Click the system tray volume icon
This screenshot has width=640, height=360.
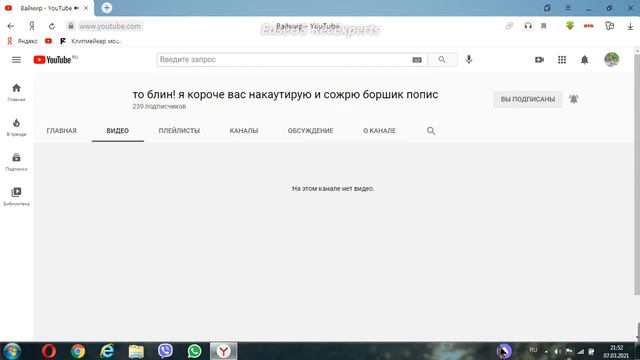tap(557, 351)
